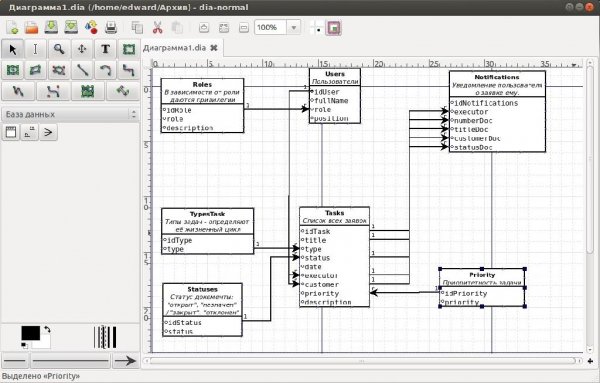Pick the Box shape tool

(x=129, y=49)
